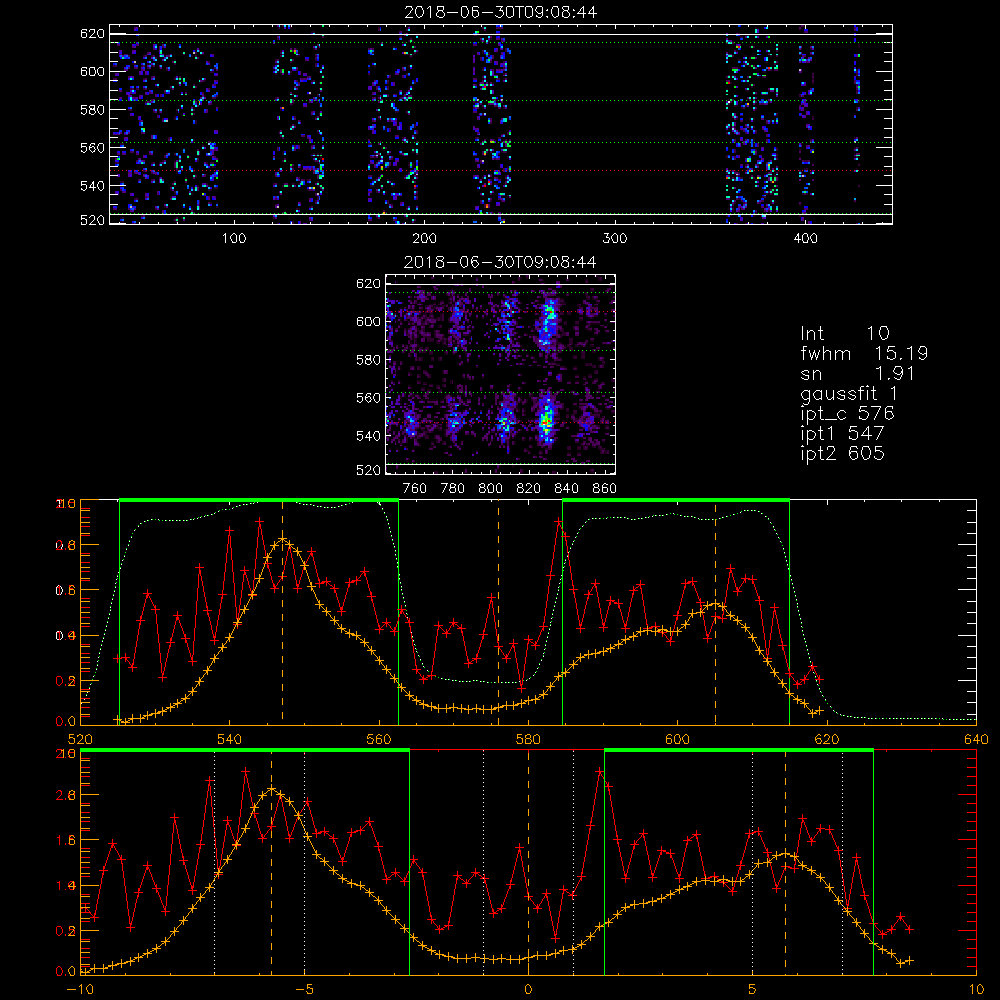
Task: Click x-axis label 800 under middle image
Action: [x=490, y=489]
